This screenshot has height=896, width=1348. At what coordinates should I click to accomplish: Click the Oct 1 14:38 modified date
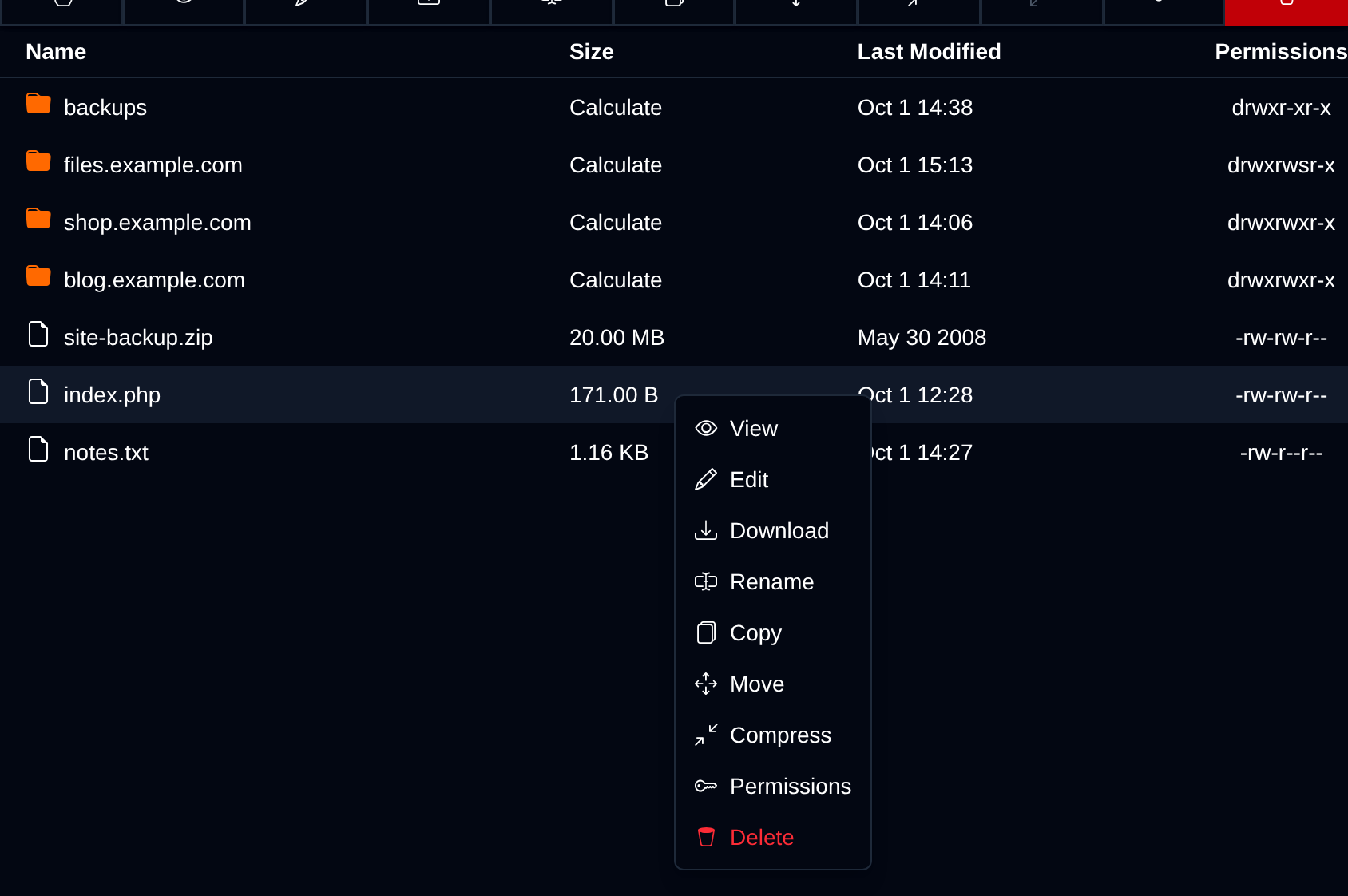[915, 107]
